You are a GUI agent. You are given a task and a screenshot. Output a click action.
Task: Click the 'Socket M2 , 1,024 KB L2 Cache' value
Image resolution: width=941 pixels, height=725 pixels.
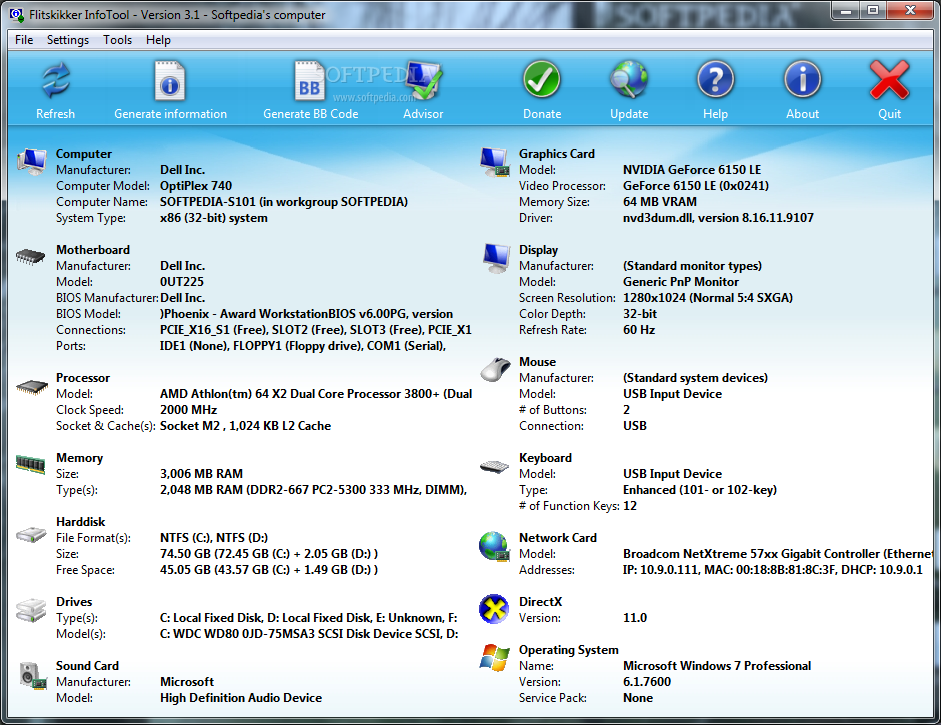(245, 426)
